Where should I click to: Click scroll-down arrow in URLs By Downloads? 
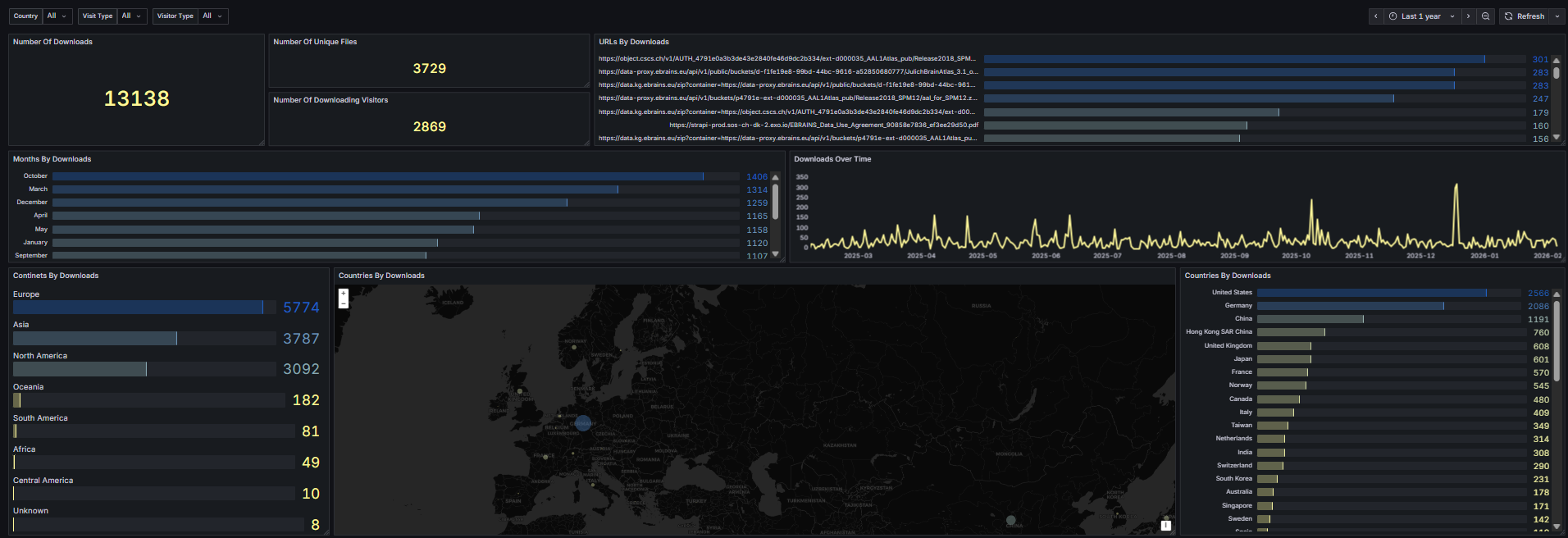[1557, 138]
